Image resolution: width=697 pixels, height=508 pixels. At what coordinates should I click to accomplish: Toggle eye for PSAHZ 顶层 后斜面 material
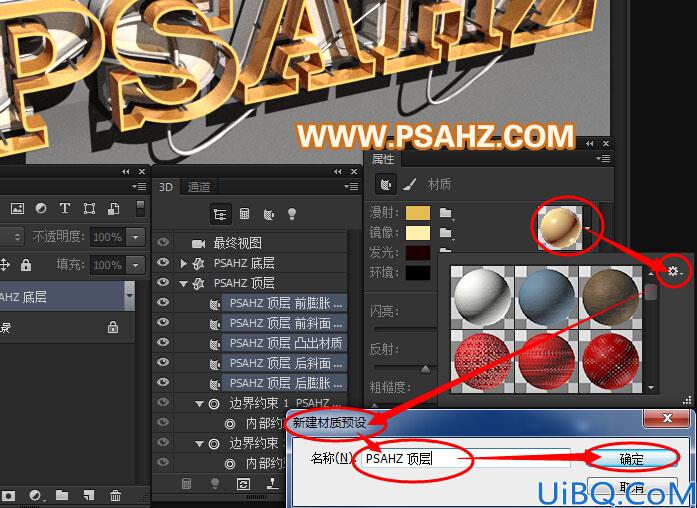163,362
